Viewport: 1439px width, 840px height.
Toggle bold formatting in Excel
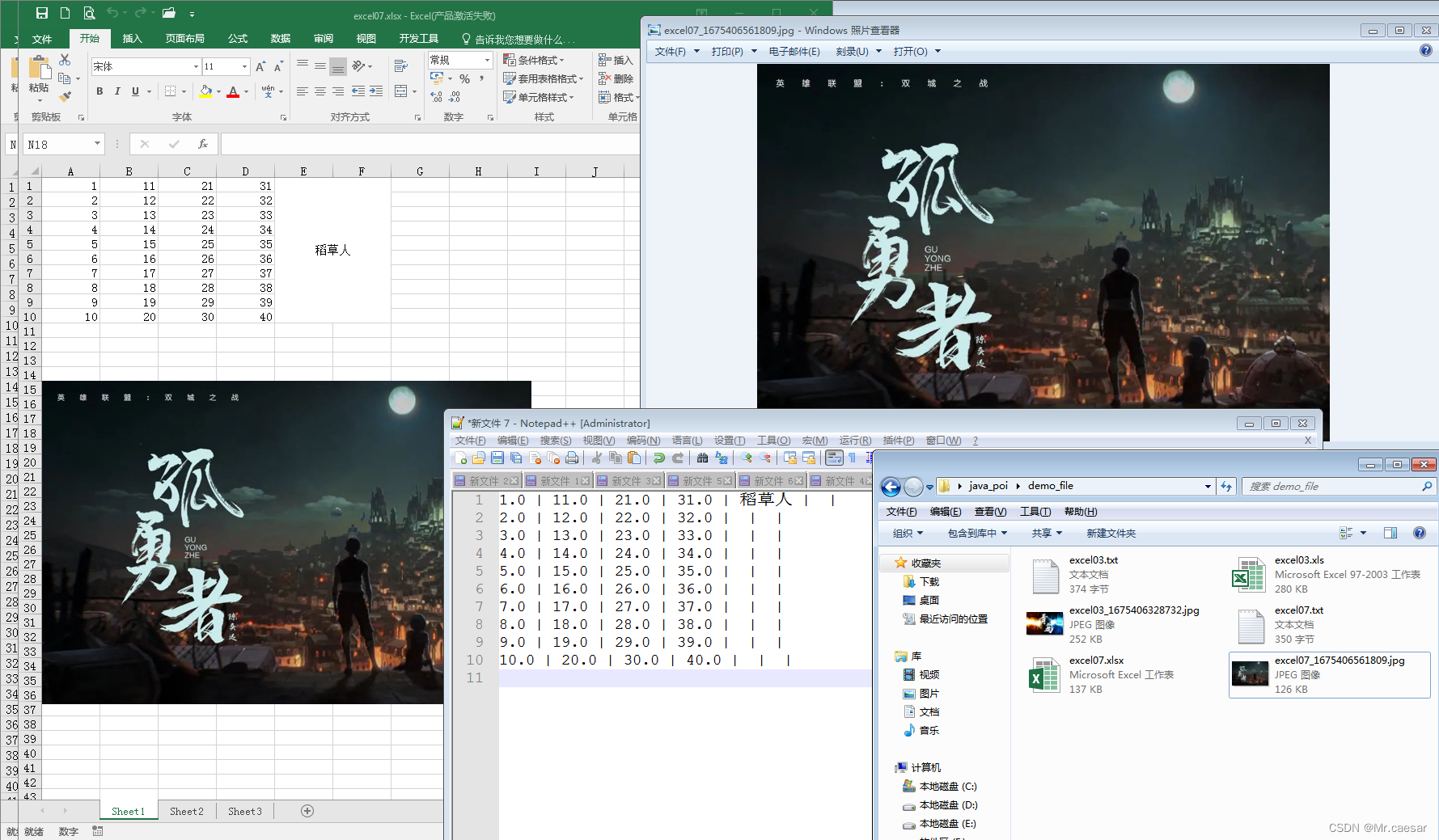pos(99,91)
